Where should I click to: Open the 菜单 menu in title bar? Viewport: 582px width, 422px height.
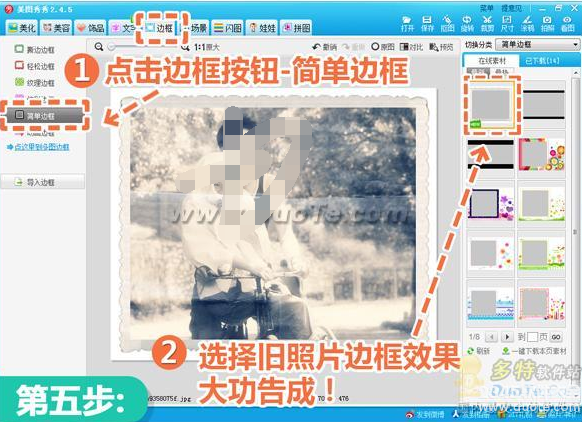[486, 8]
